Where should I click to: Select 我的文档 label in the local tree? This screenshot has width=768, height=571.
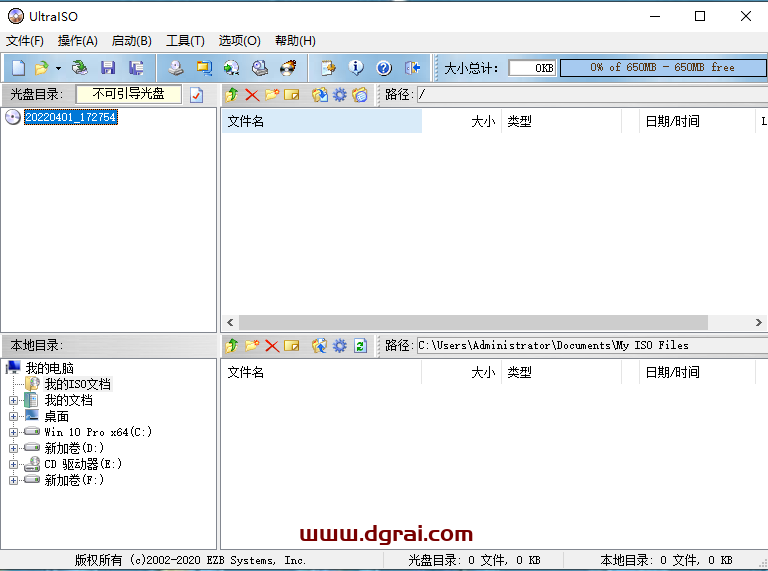(x=69, y=401)
